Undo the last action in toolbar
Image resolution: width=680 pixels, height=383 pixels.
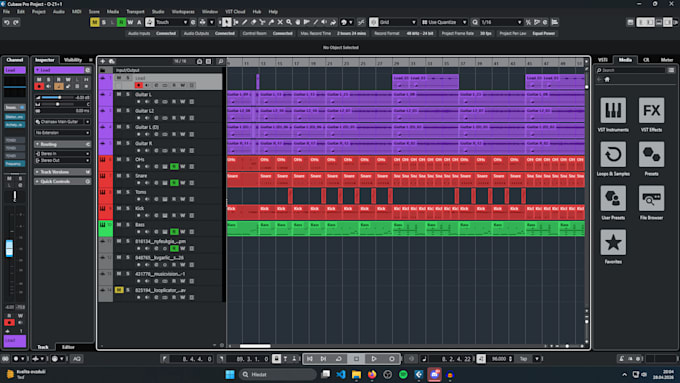7,22
